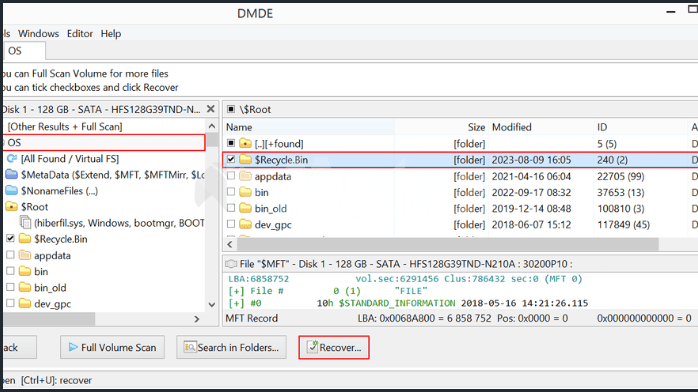Tick the appdata checkbox in file list
The height and width of the screenshot is (392, 698).
(231, 176)
